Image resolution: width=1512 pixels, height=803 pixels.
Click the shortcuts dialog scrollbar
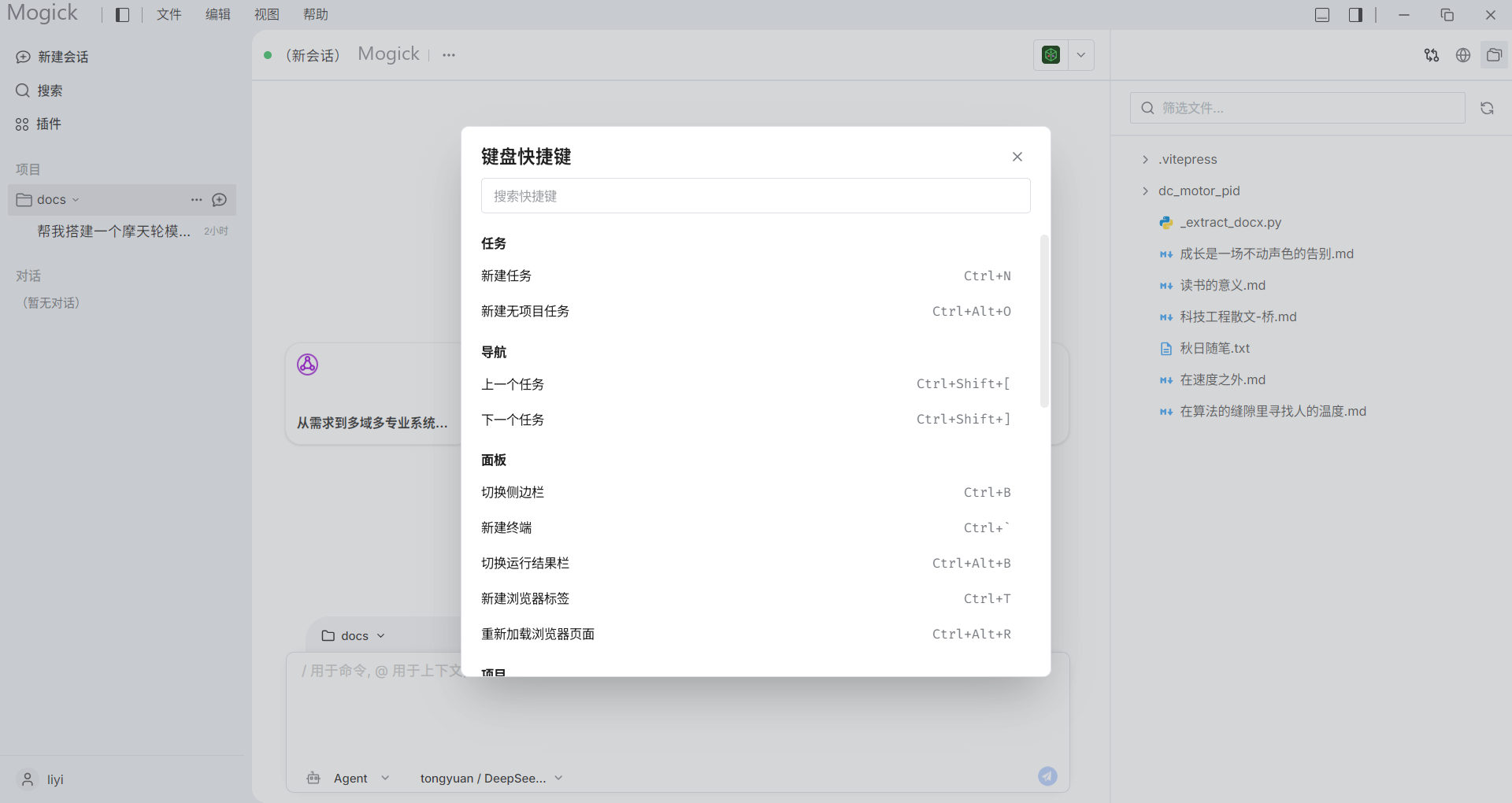[x=1044, y=320]
